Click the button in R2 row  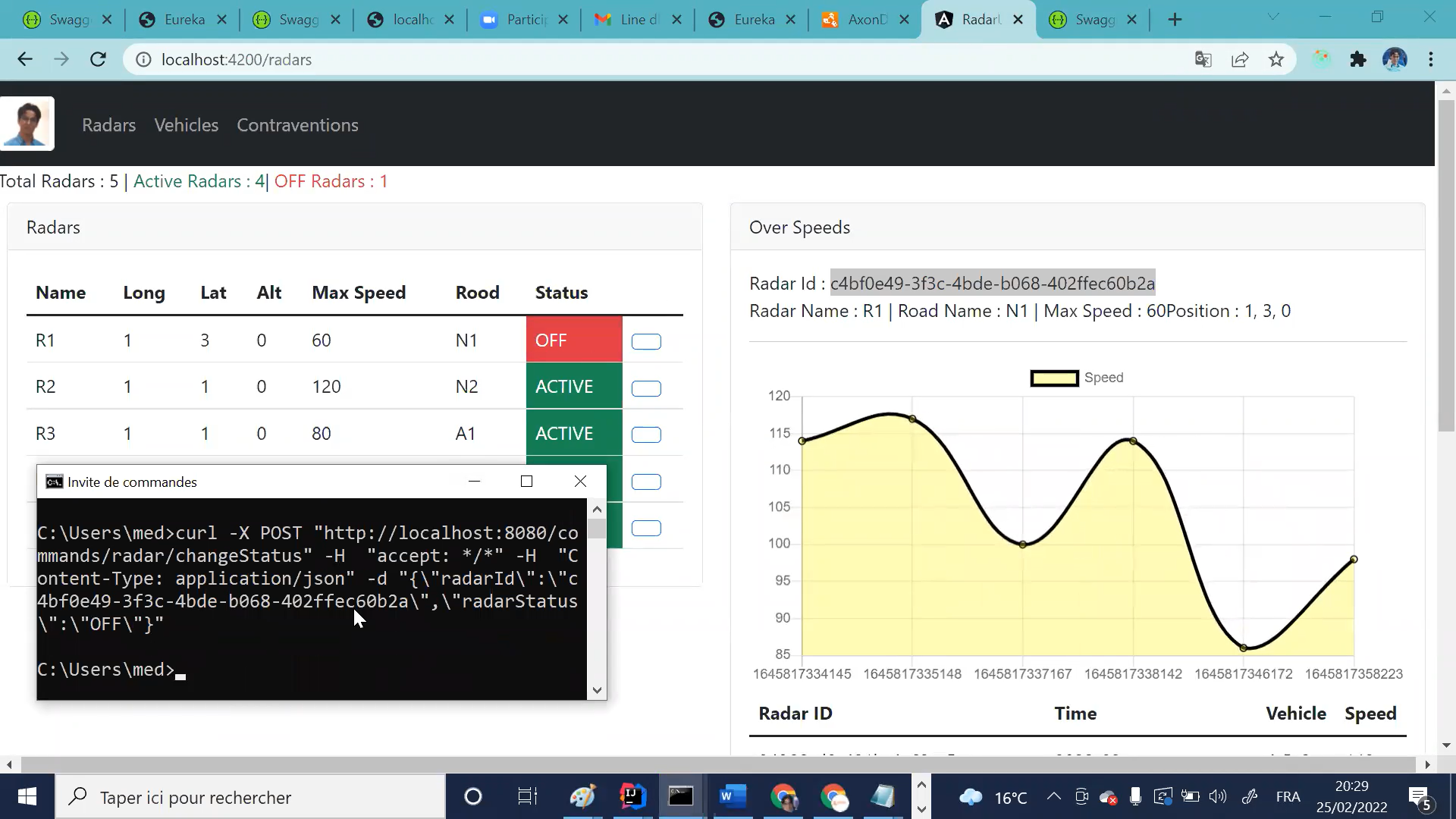646,388
